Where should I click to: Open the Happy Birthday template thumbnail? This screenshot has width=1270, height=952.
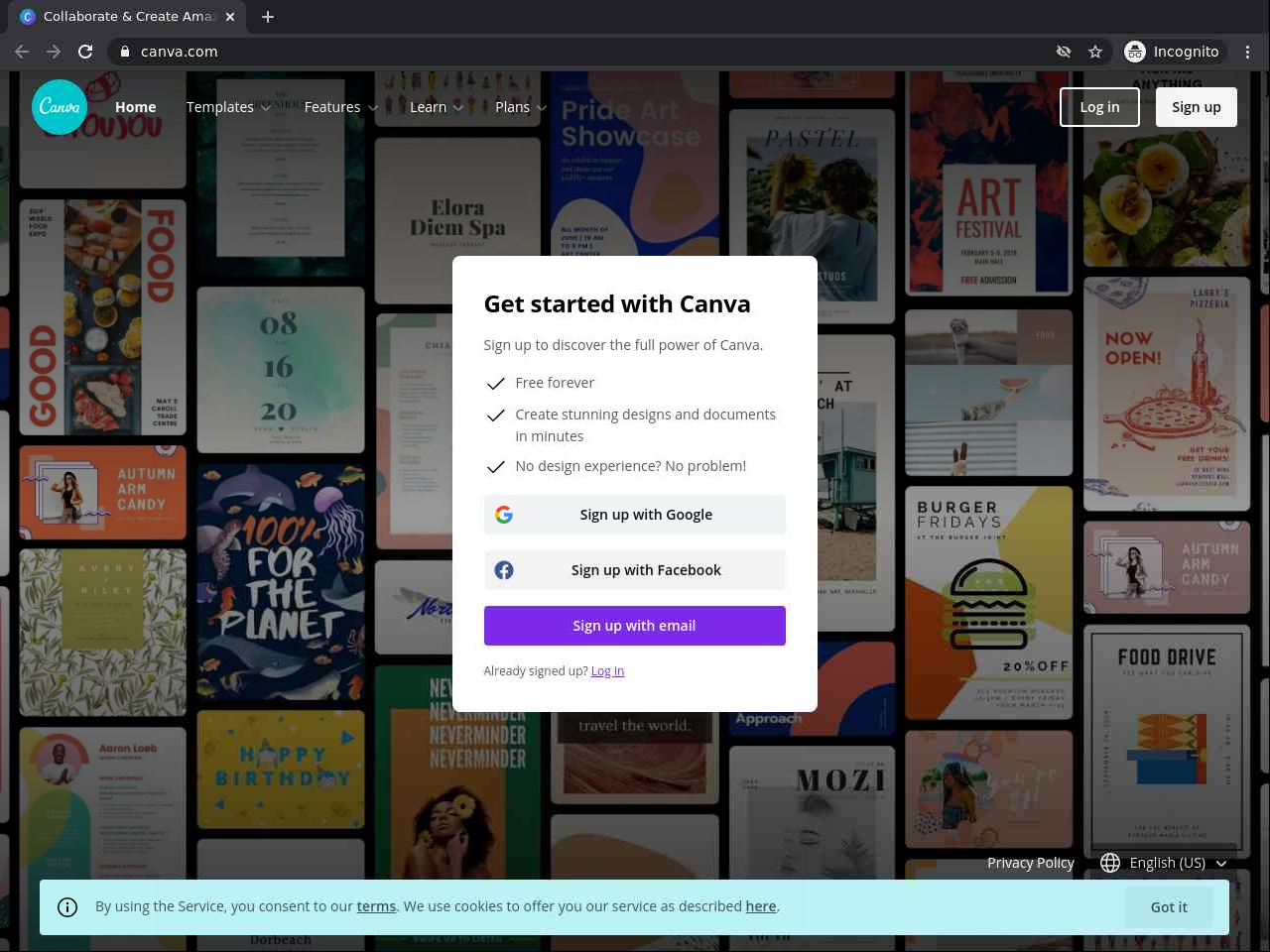[x=281, y=770]
